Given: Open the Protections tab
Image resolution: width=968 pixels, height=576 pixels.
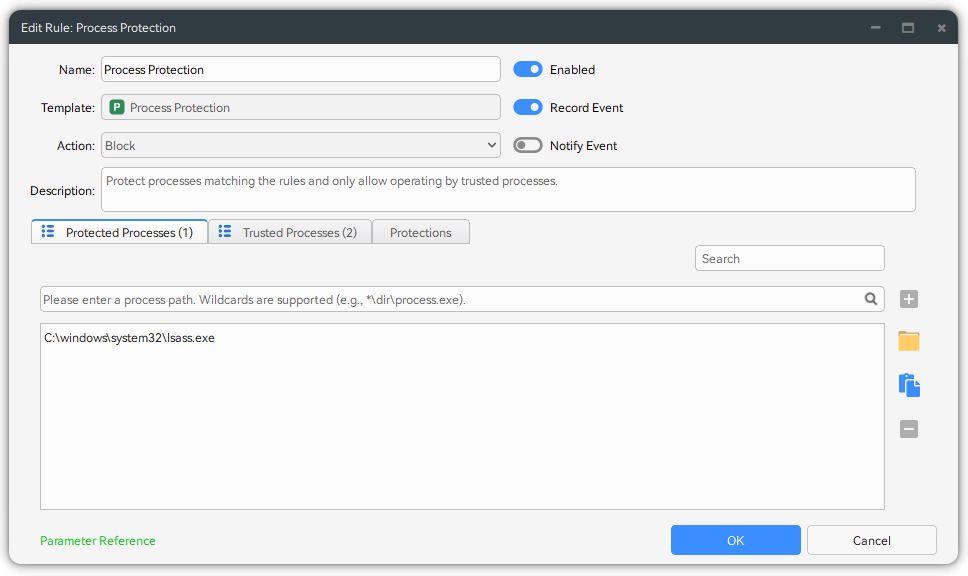Looking at the screenshot, I should pyautogui.click(x=420, y=232).
